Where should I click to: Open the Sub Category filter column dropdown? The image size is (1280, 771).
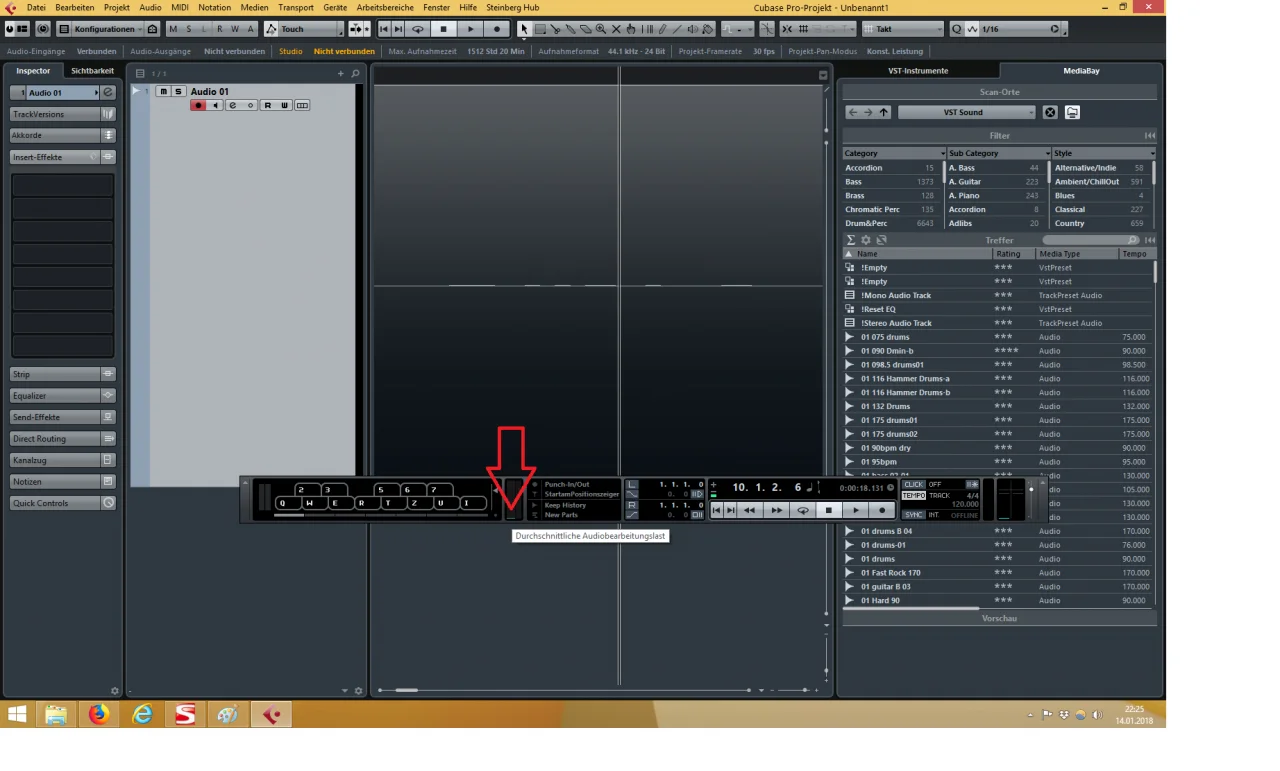[x=997, y=153]
